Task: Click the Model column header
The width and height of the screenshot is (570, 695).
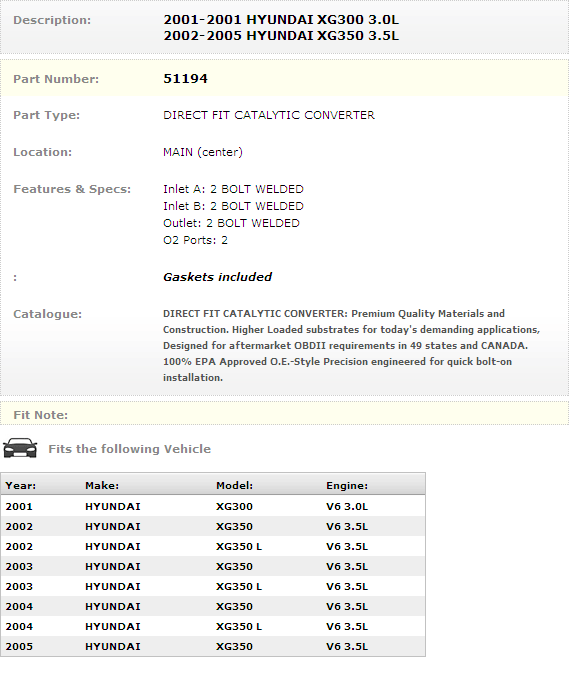Action: (x=234, y=485)
